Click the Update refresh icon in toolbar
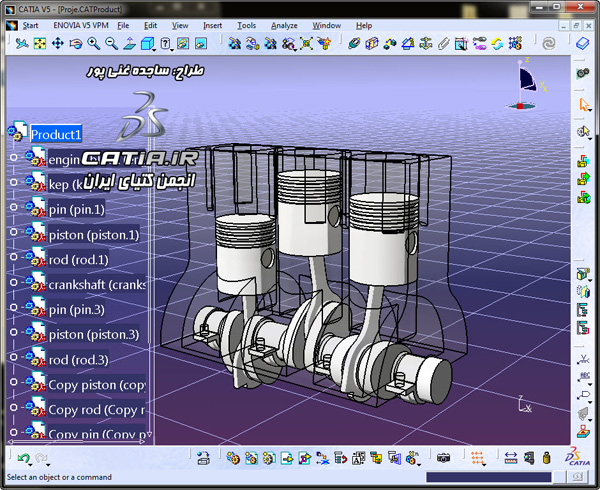This screenshot has width=600, height=490. coord(497,44)
